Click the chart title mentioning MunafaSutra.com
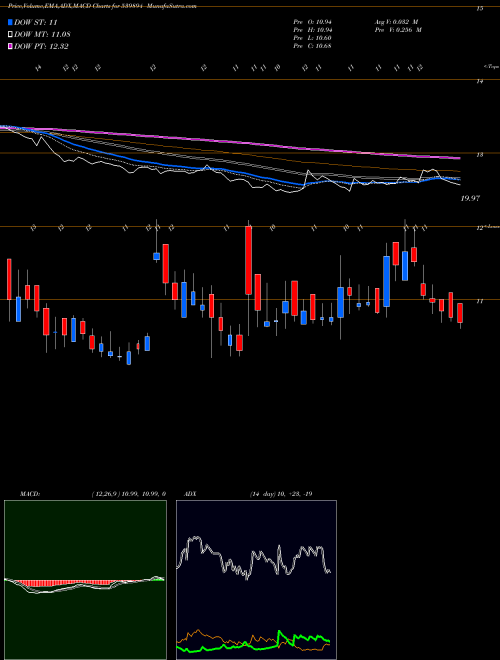This screenshot has width=500, height=660. [x=102, y=6]
